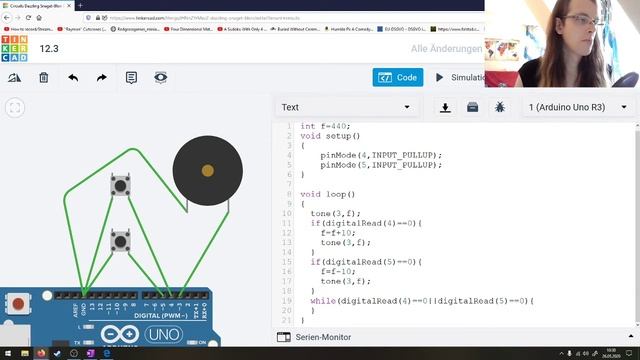Open the notification center in taskbar

click(629, 353)
